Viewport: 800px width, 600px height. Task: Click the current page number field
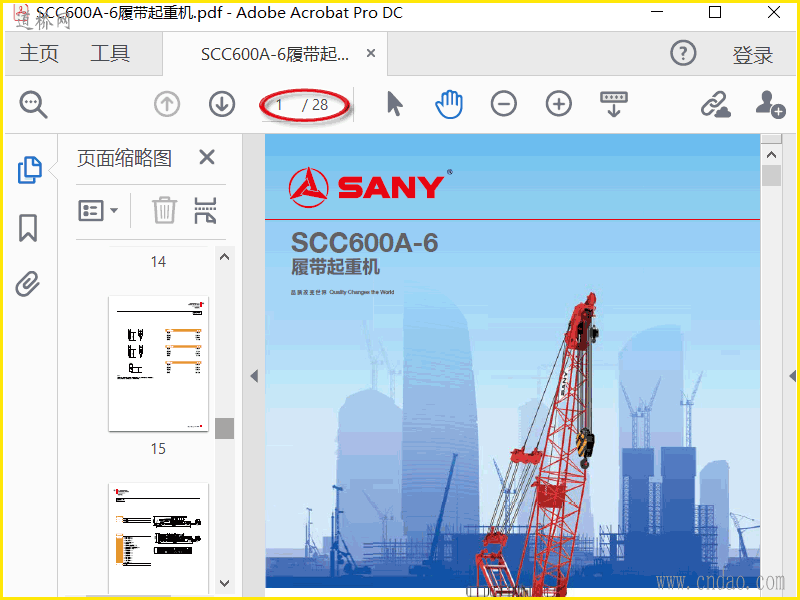[x=279, y=105]
